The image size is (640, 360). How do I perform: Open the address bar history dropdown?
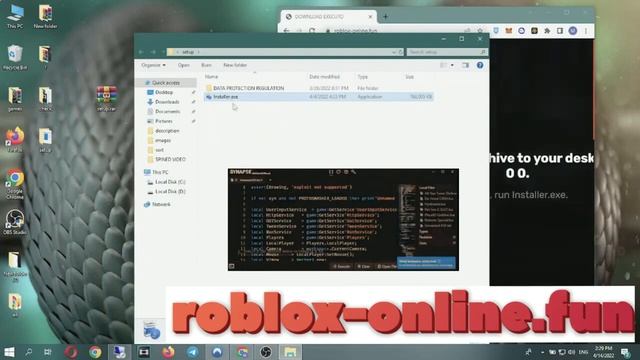[393, 52]
